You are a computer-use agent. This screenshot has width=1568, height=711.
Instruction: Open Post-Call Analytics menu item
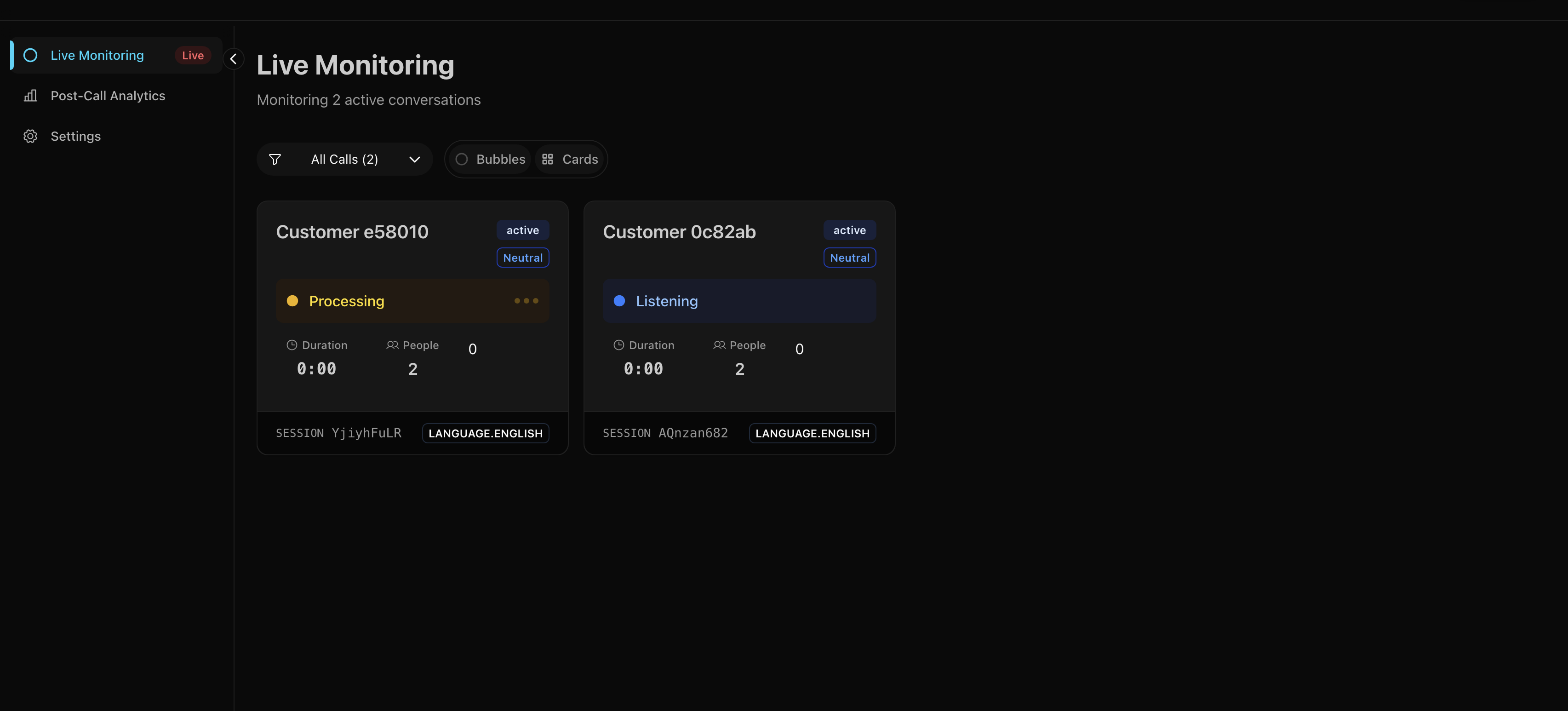108,96
